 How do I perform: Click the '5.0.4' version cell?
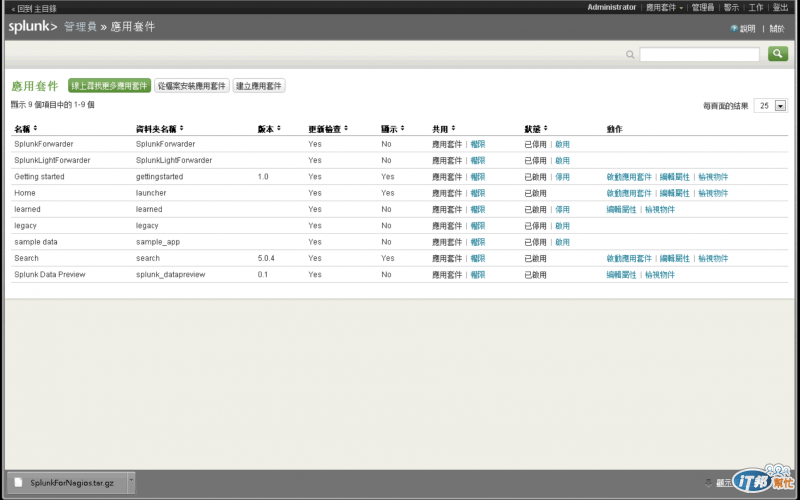tap(266, 258)
